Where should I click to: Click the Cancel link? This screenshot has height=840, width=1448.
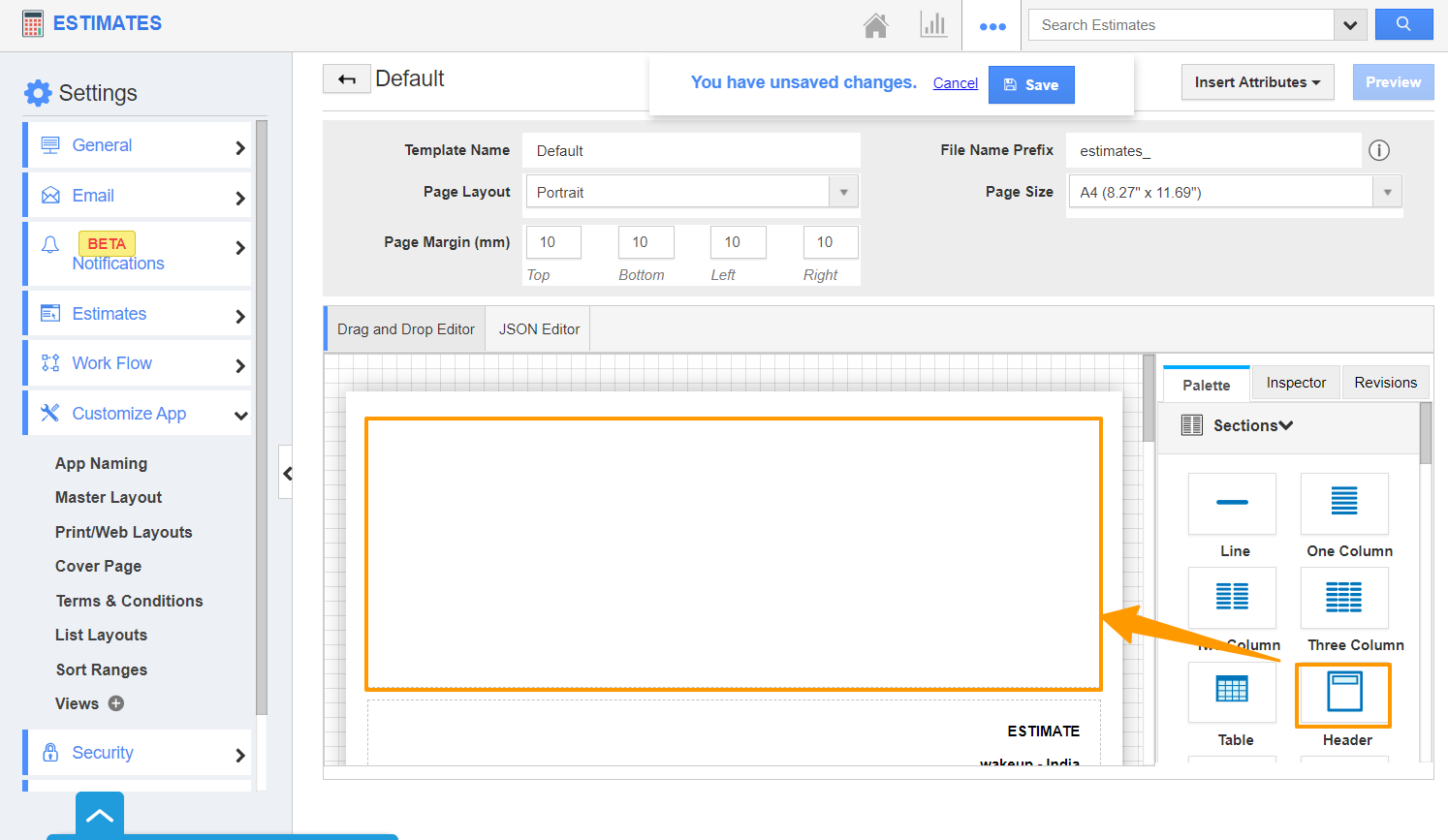pyautogui.click(x=955, y=83)
